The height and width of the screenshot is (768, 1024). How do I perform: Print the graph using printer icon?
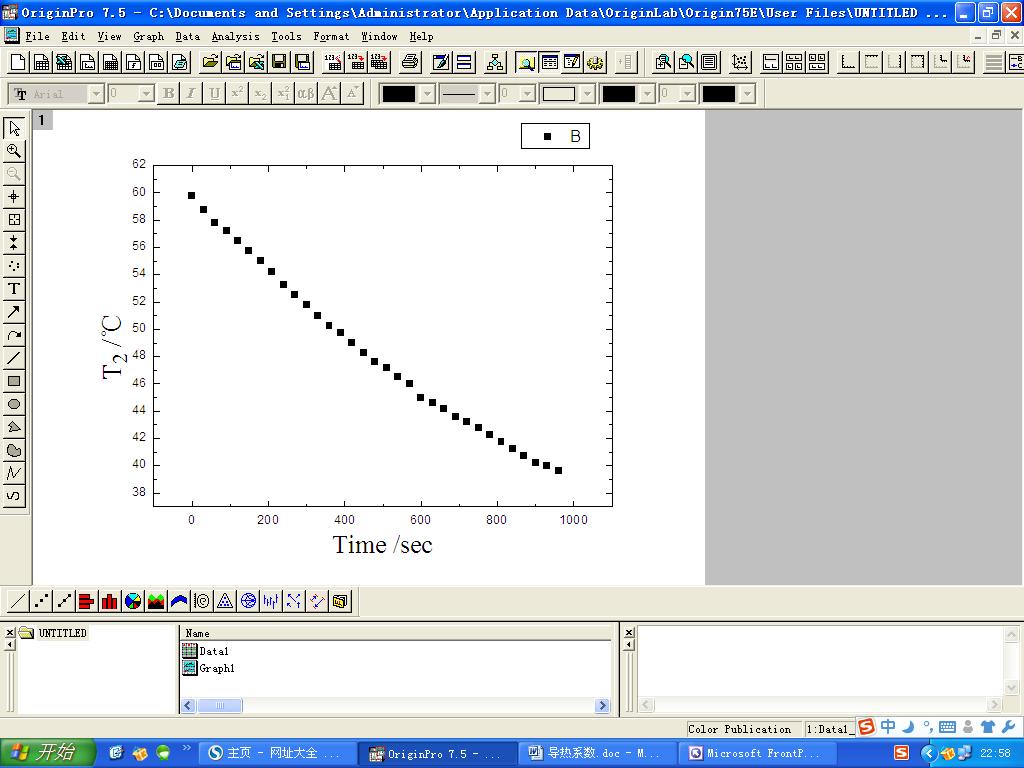(x=410, y=62)
